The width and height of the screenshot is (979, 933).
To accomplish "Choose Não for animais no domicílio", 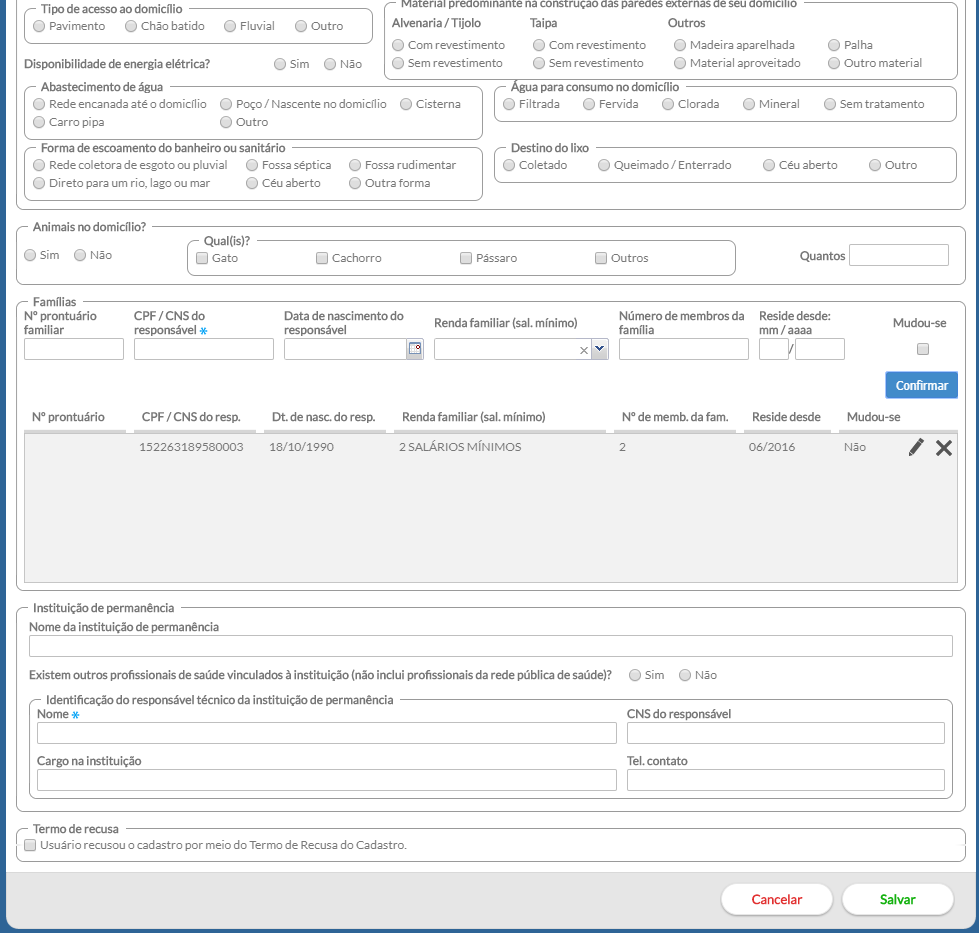I will 80,255.
